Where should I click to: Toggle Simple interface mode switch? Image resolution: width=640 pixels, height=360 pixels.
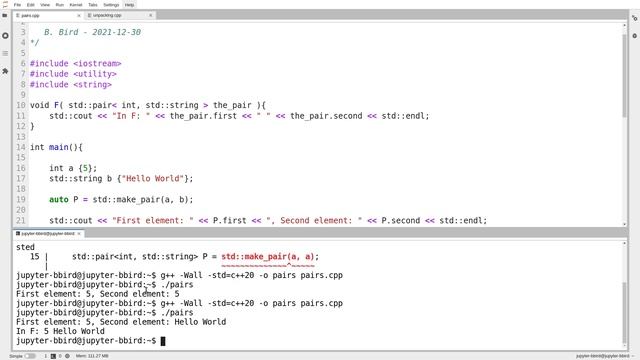click(x=30, y=356)
